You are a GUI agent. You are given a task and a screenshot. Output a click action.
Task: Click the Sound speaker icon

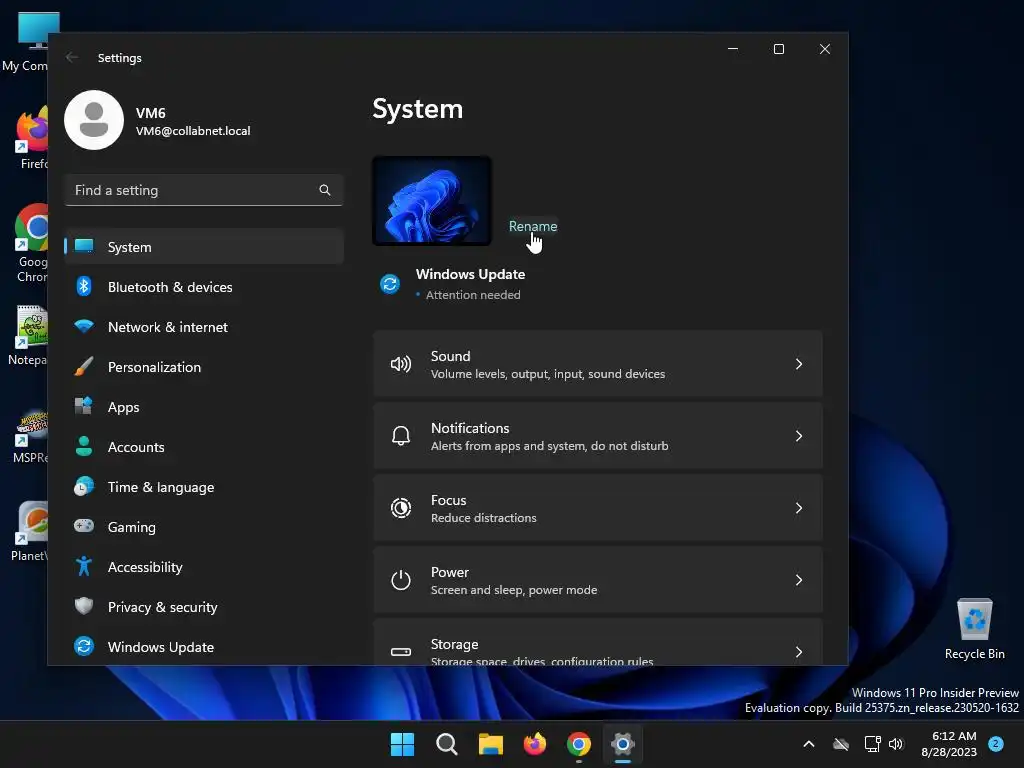(401, 364)
